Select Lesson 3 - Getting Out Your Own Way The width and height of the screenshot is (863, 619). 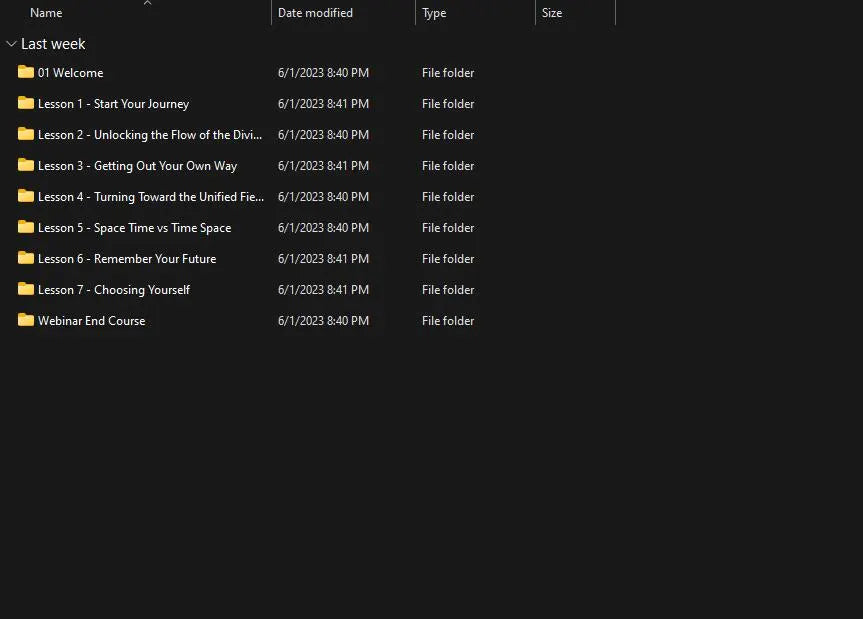(x=137, y=166)
